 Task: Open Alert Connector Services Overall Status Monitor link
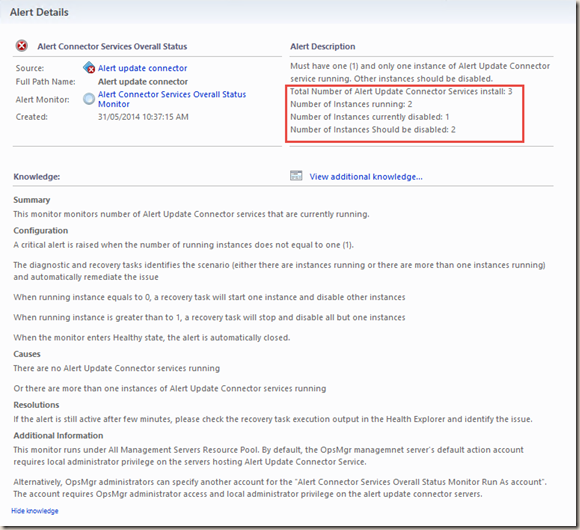coord(172,99)
